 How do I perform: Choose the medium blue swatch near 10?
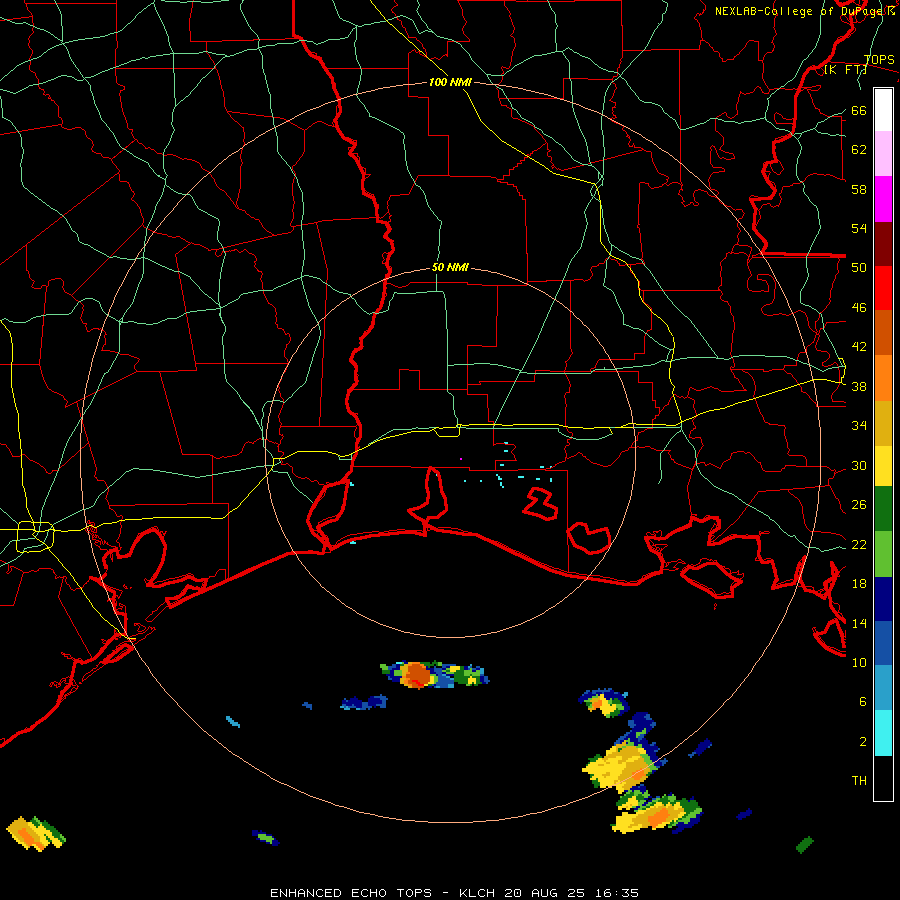coord(883,643)
